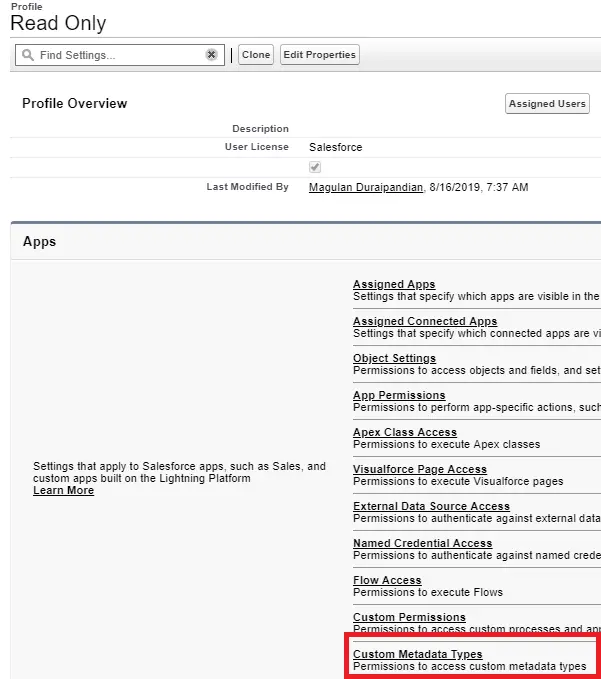Toggle the checkbox below User License
This screenshot has height=679, width=601.
(x=315, y=167)
